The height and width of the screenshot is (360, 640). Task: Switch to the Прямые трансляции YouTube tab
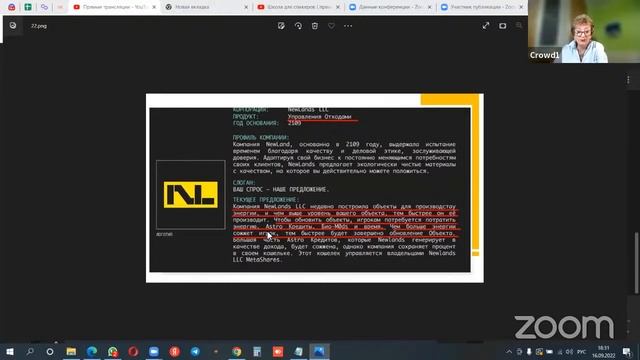point(114,7)
